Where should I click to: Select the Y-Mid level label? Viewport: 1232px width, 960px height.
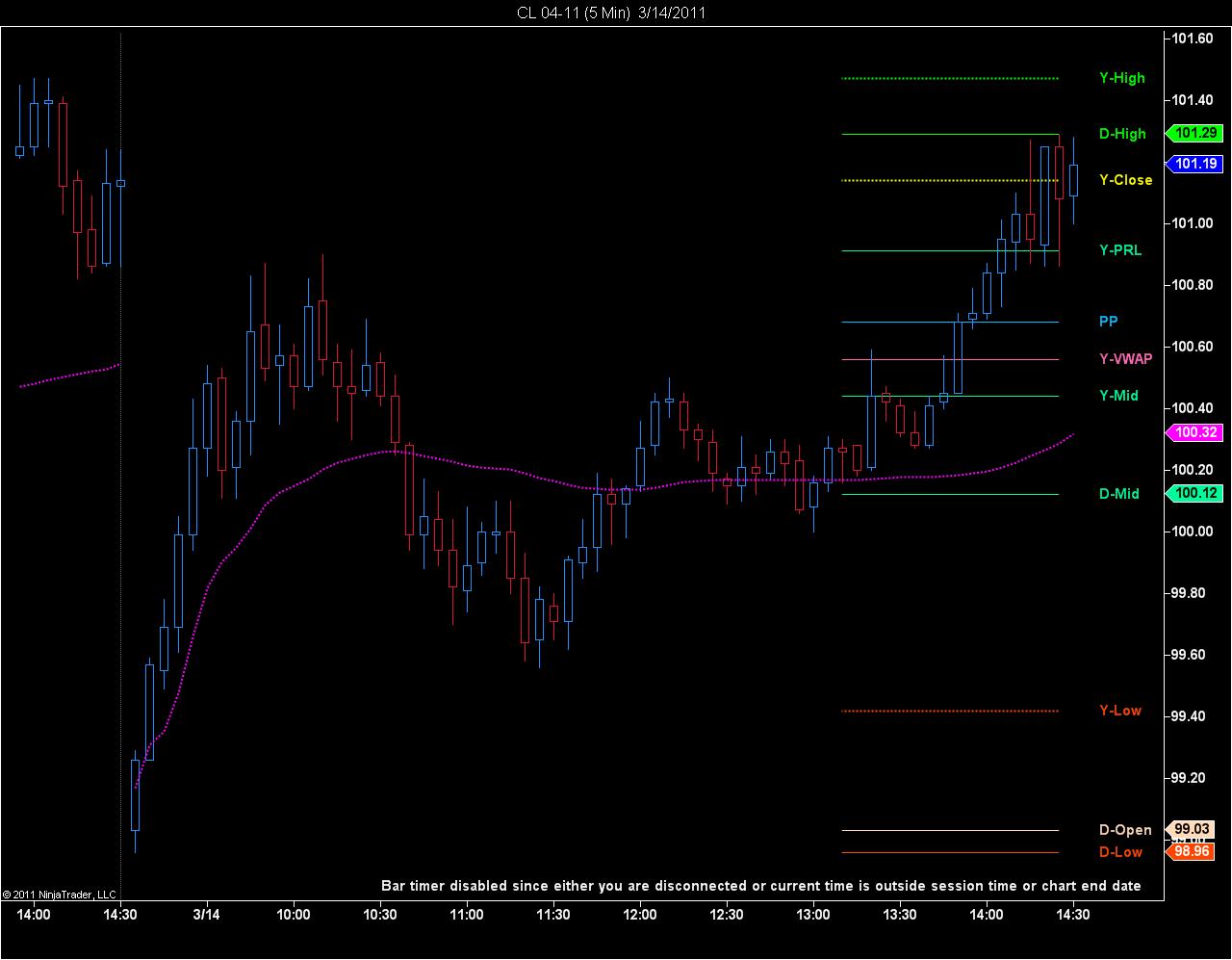tap(1118, 396)
